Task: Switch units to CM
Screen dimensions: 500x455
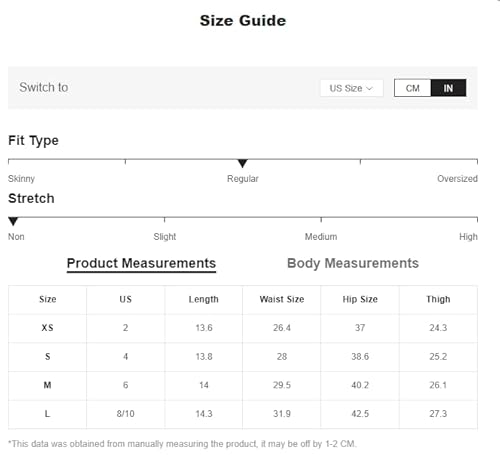Action: click(x=413, y=88)
